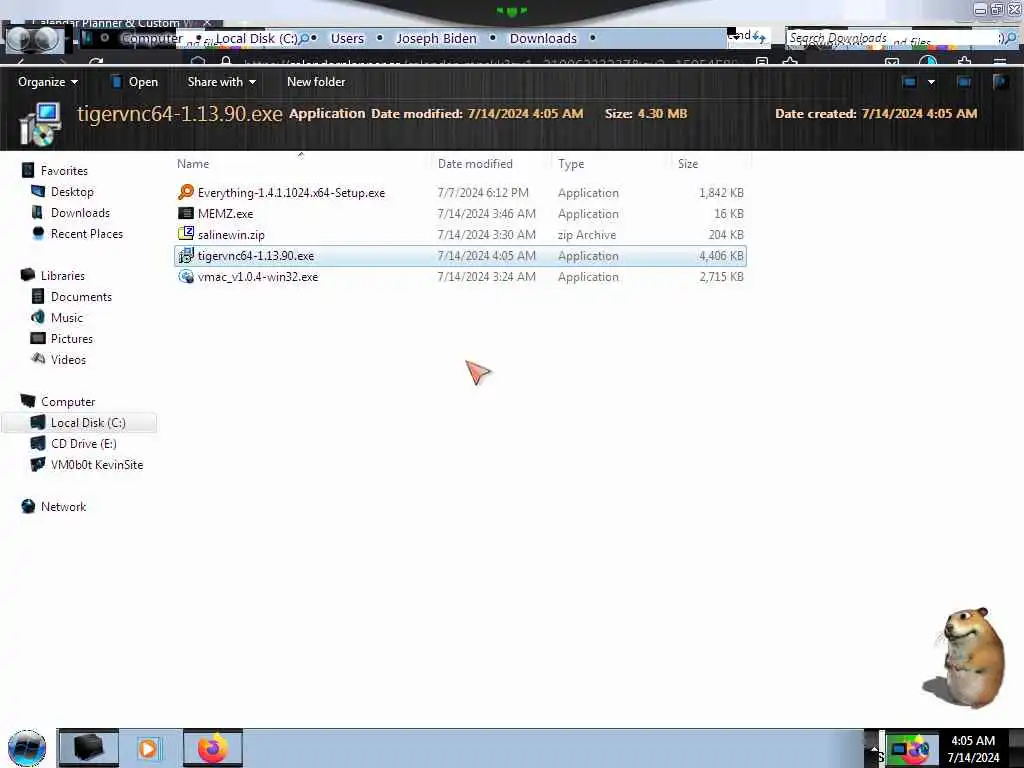Click Users in the address breadcrumb
The image size is (1024, 768).
pyautogui.click(x=347, y=38)
